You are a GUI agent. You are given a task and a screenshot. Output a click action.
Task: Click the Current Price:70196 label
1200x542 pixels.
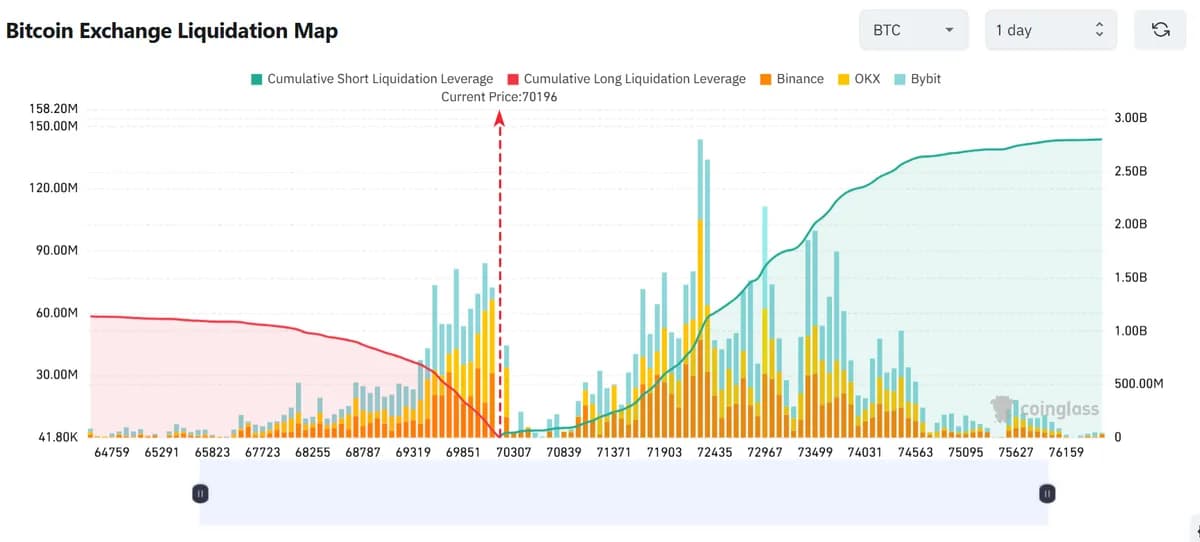click(x=499, y=97)
